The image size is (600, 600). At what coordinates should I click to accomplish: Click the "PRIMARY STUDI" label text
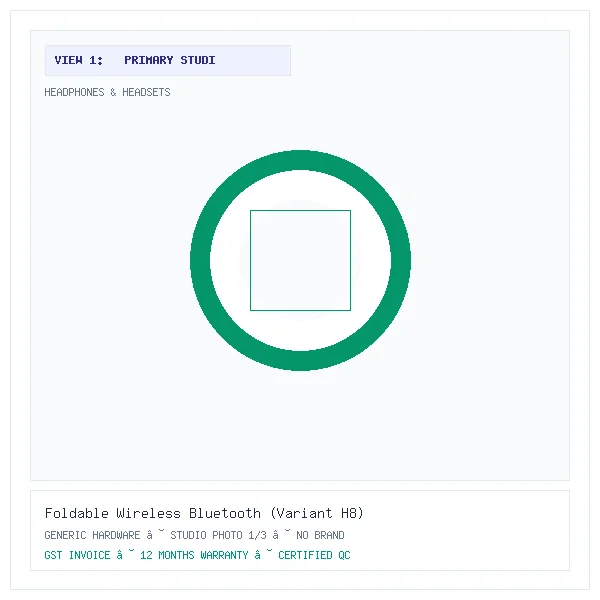[170, 60]
